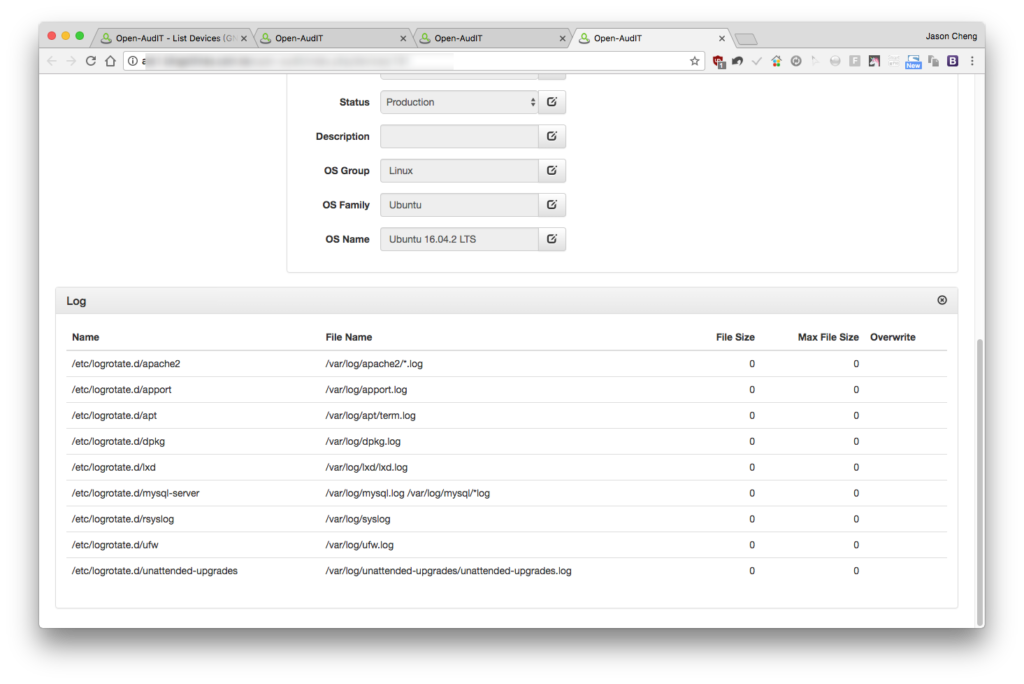Select /etc/logrotate.d/lxd in the log table
The height and width of the screenshot is (684, 1024).
point(114,467)
